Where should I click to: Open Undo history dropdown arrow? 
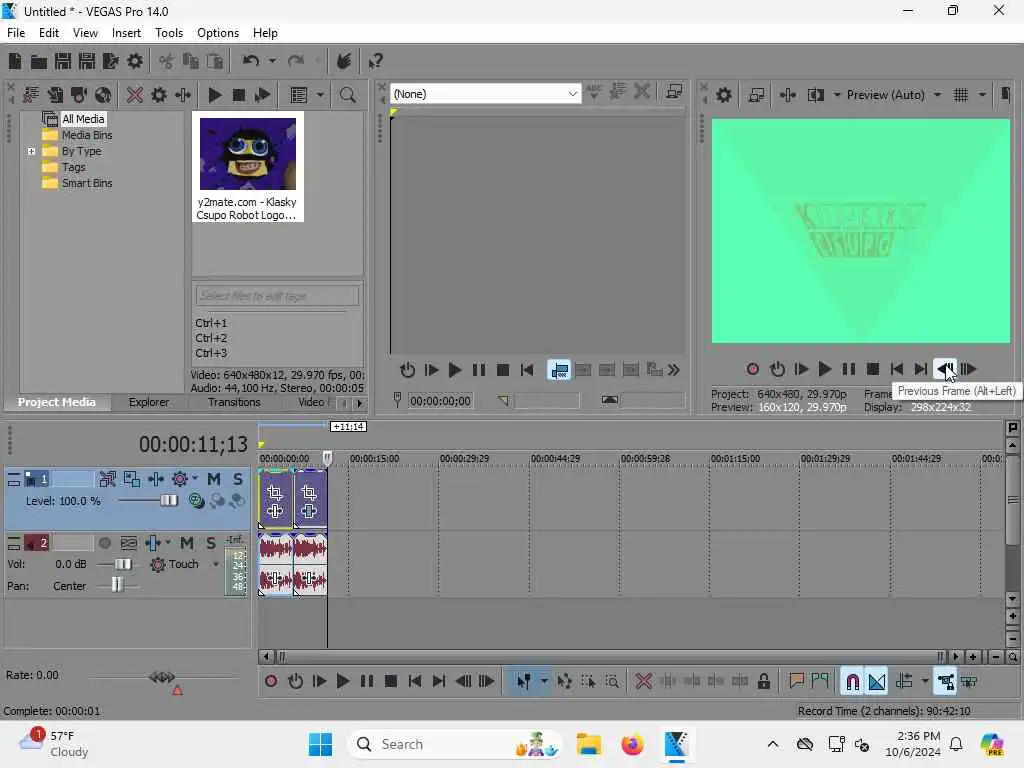coord(272,61)
